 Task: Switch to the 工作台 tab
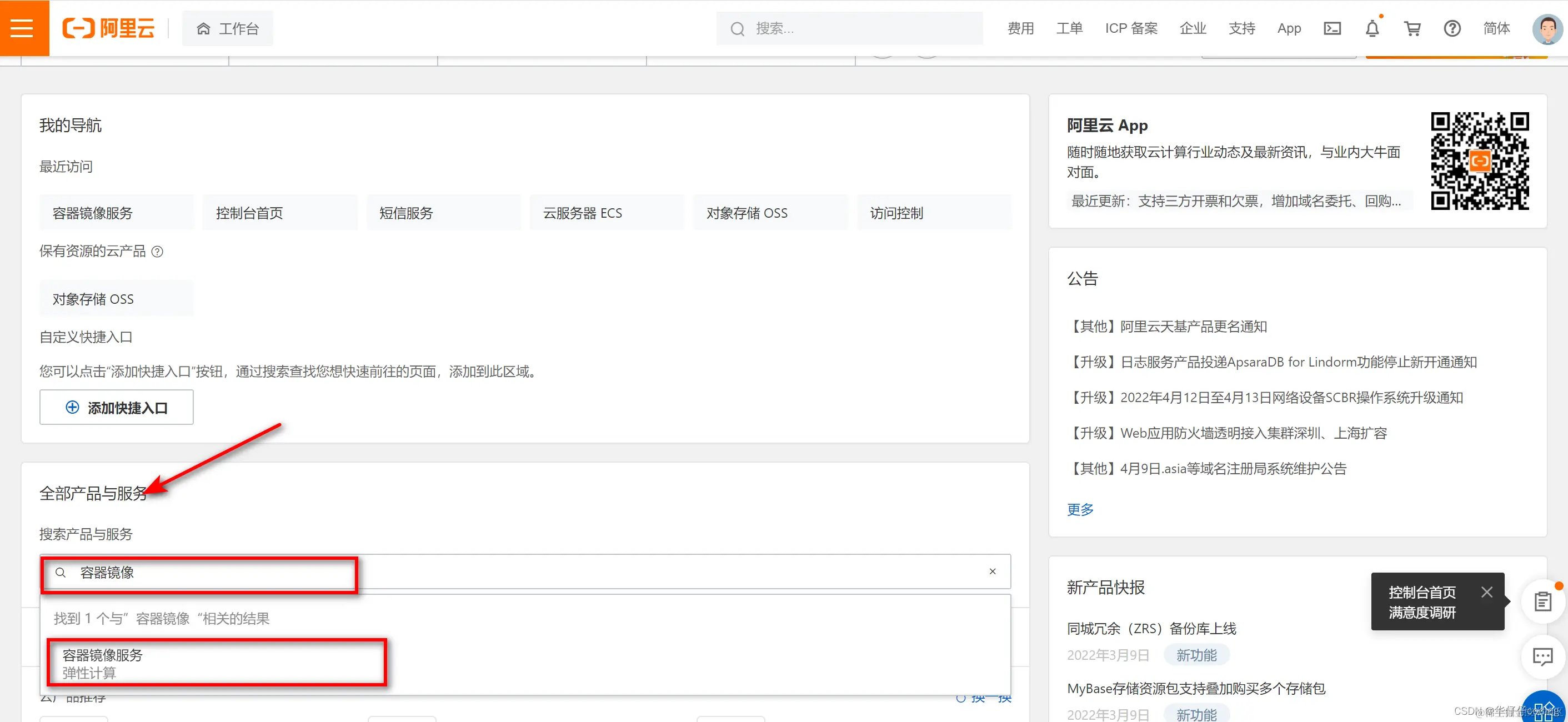click(228, 28)
